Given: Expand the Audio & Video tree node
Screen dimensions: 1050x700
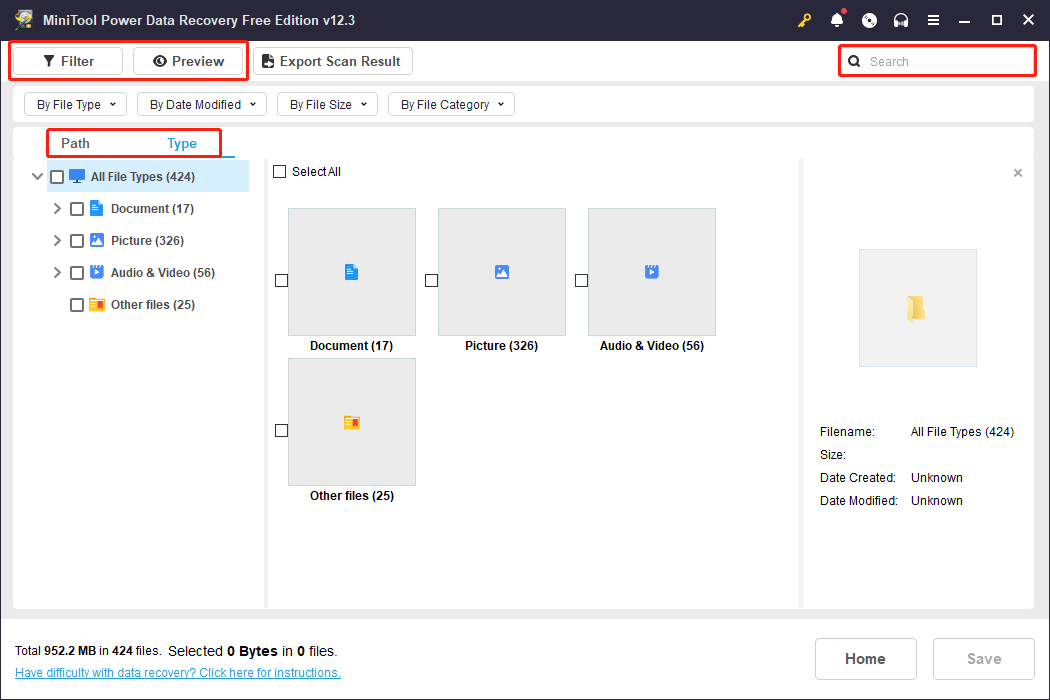Looking at the screenshot, I should [57, 272].
